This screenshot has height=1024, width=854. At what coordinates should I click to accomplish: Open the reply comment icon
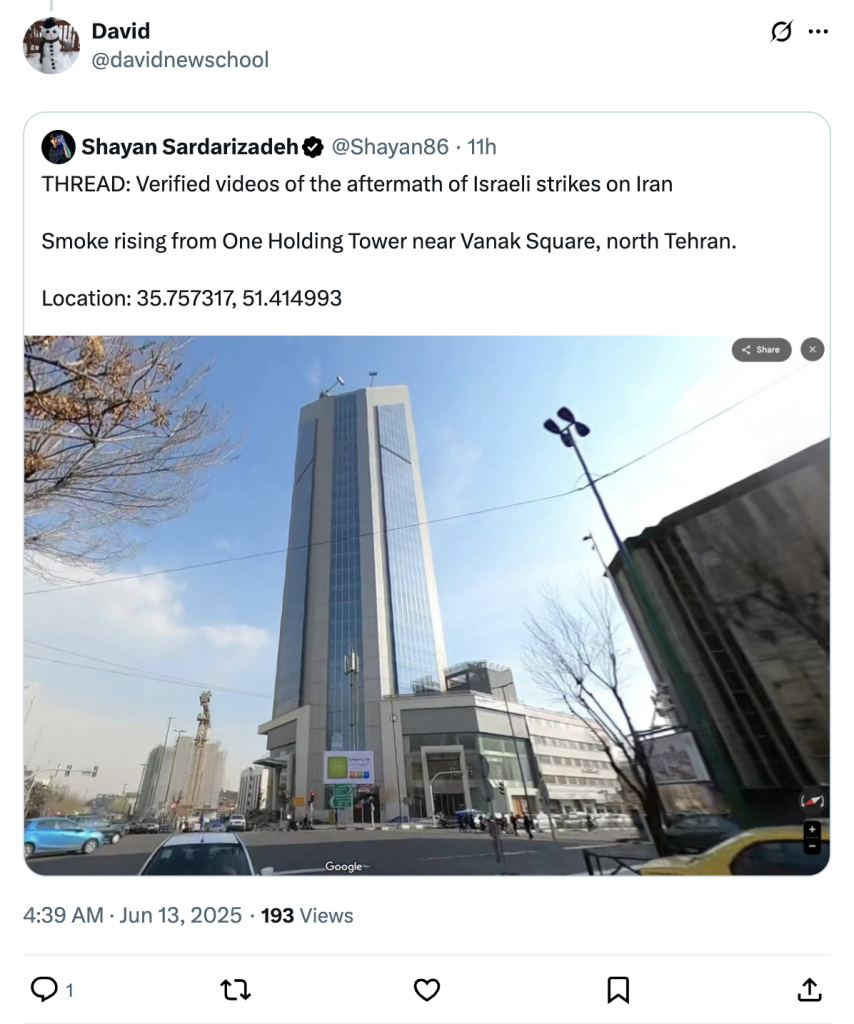[x=44, y=989]
